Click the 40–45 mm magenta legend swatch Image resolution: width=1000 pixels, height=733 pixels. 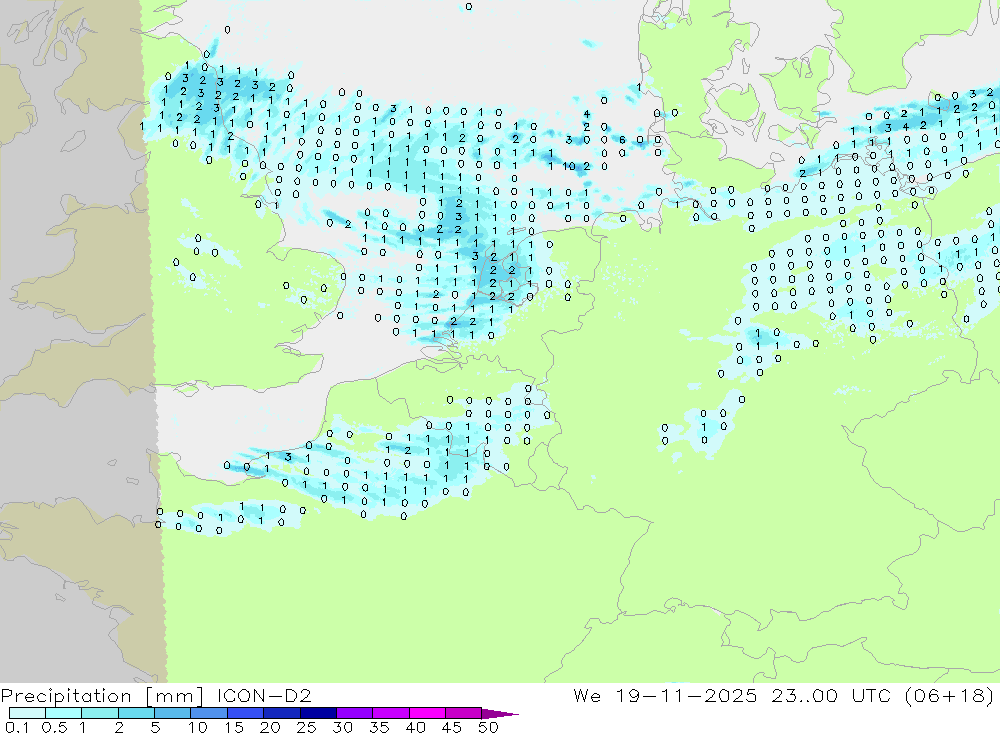(427, 713)
